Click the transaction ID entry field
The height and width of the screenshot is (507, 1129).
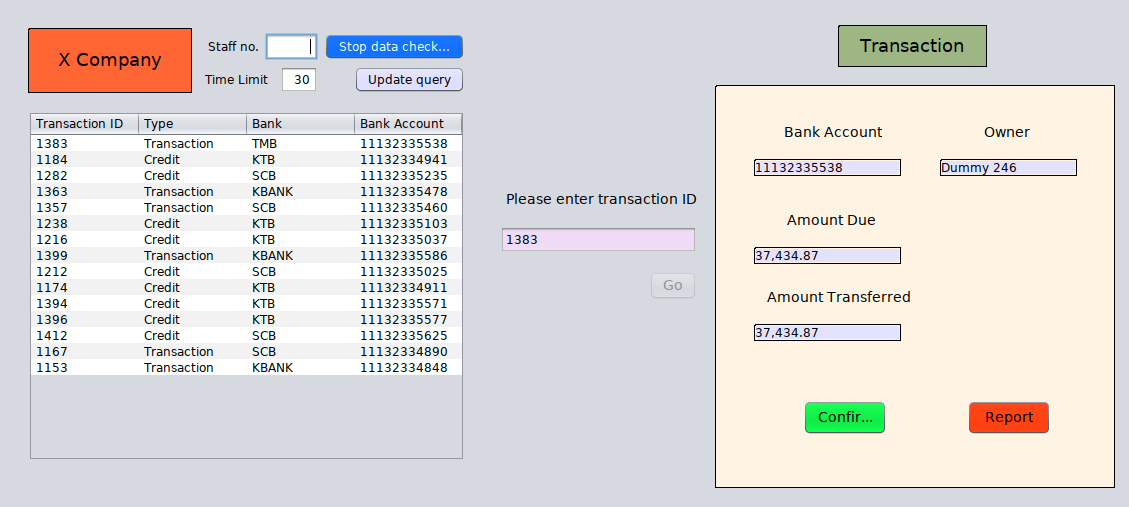598,240
